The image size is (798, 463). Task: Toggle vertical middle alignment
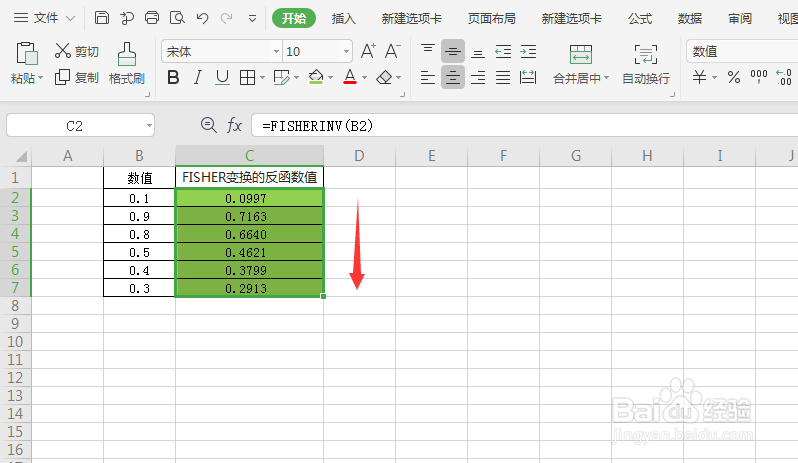[452, 51]
